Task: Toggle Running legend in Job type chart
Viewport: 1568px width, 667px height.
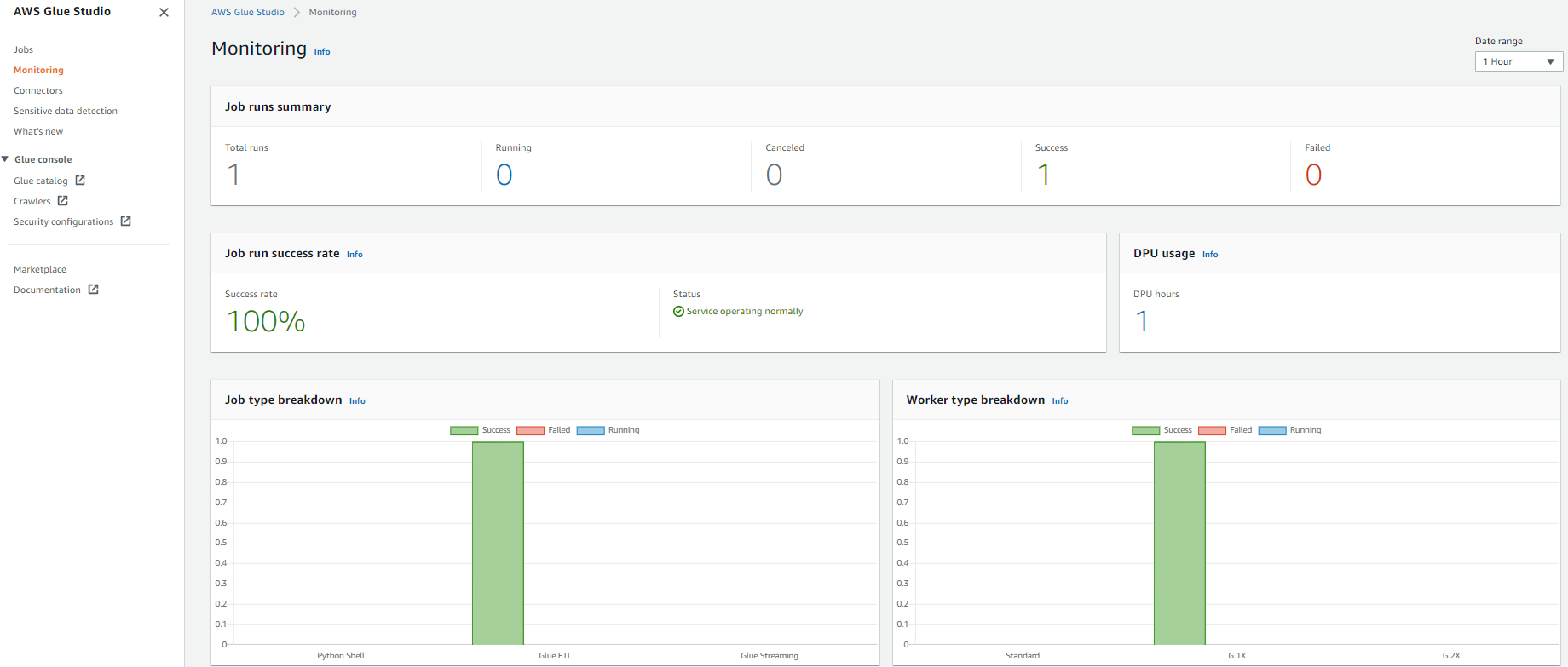Action: pos(608,430)
